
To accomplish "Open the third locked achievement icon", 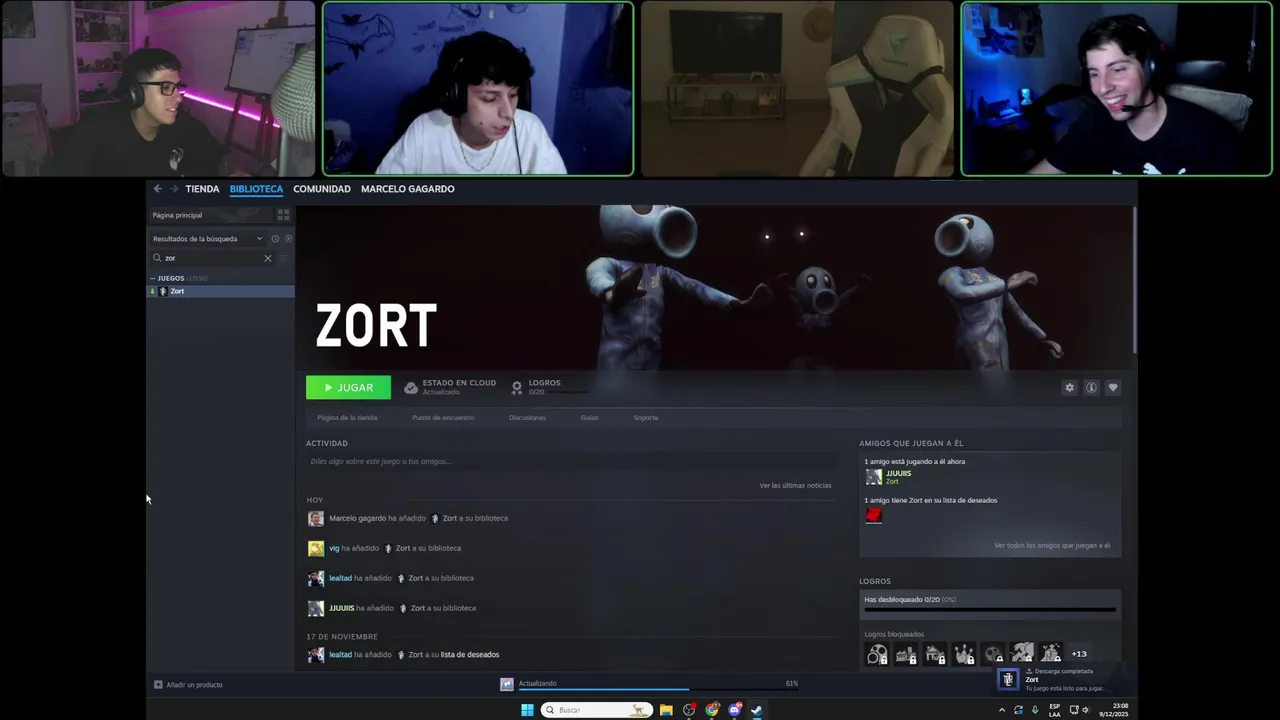I will pyautogui.click(x=935, y=654).
